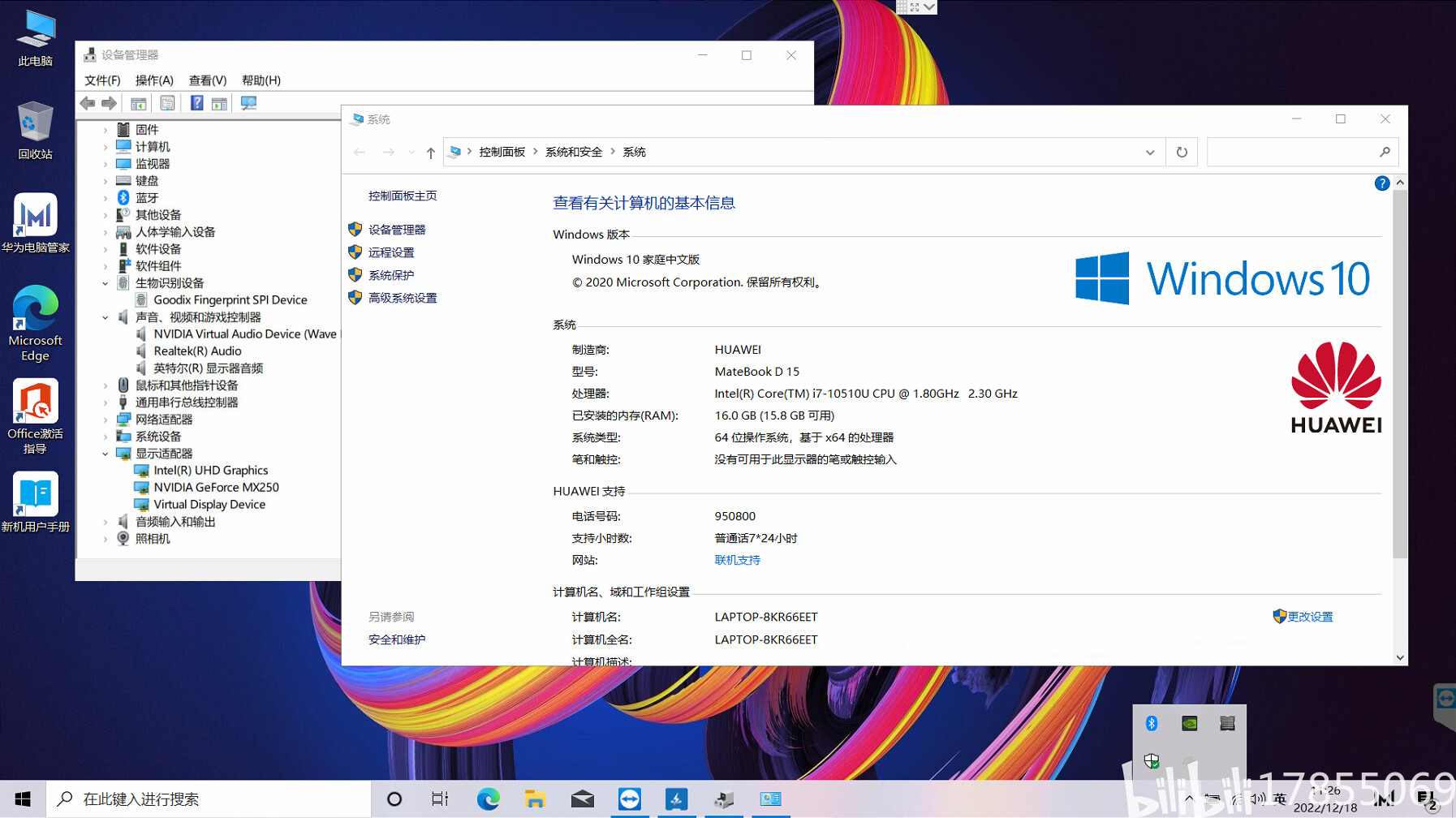1456x818 pixels.
Task: Open Mail from the taskbar
Action: pyautogui.click(x=582, y=799)
